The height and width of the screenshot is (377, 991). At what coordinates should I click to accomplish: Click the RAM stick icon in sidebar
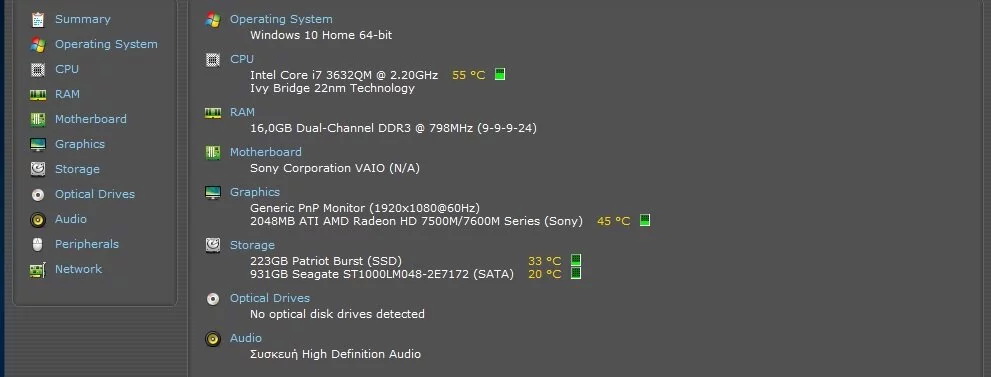38,94
